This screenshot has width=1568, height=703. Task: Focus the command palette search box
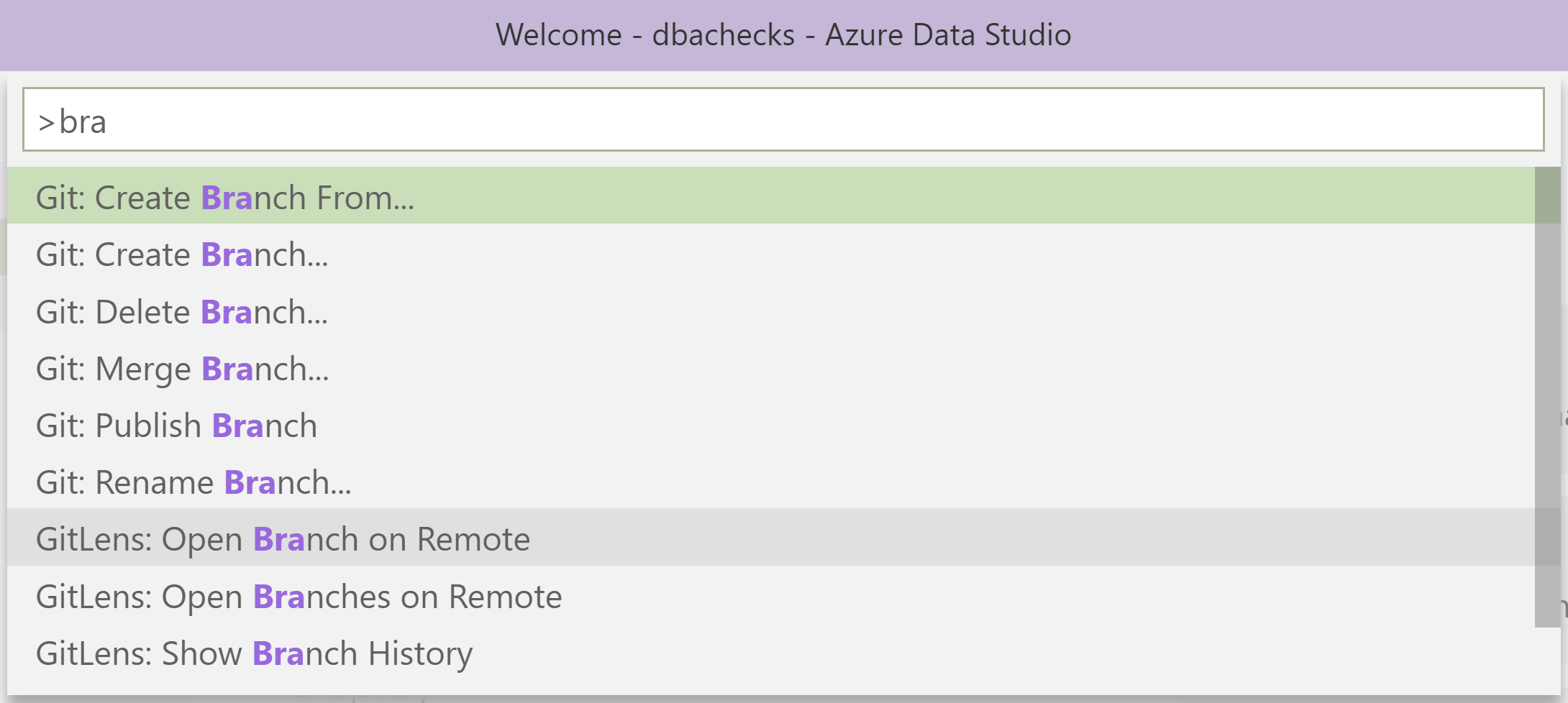(783, 120)
